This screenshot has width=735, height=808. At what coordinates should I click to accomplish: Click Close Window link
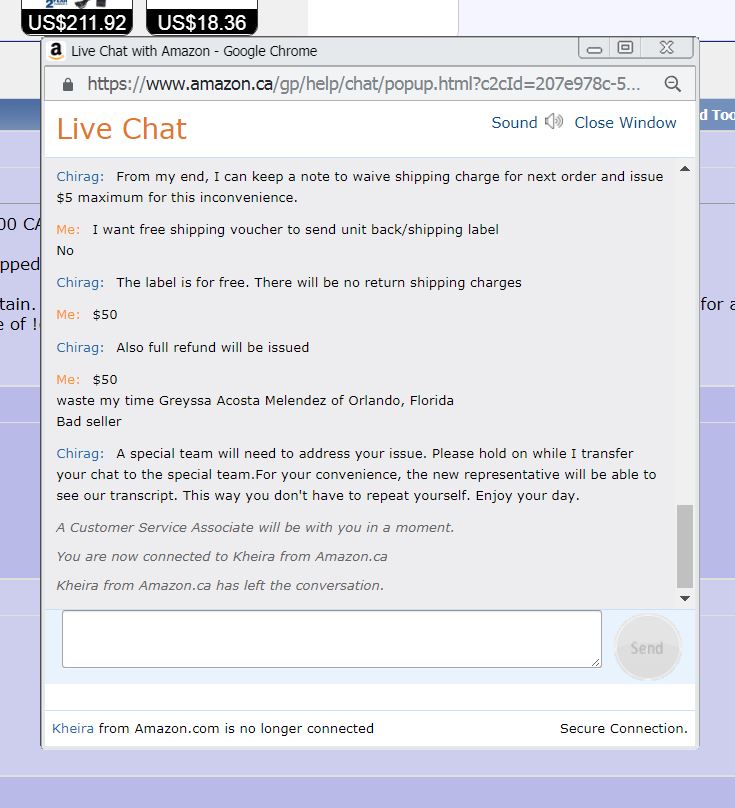point(625,123)
